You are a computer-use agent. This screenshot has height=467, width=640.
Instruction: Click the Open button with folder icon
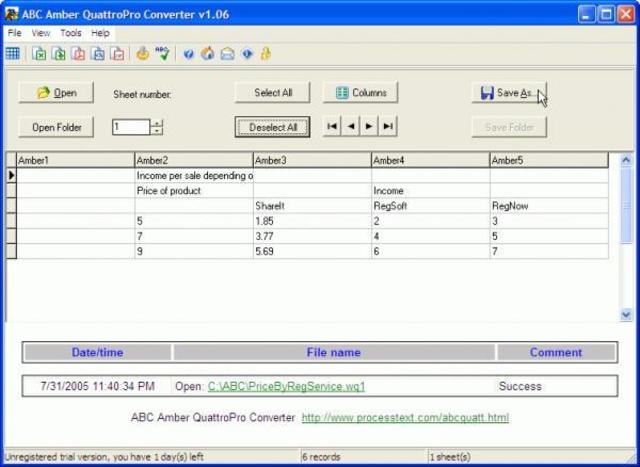pyautogui.click(x=56, y=93)
